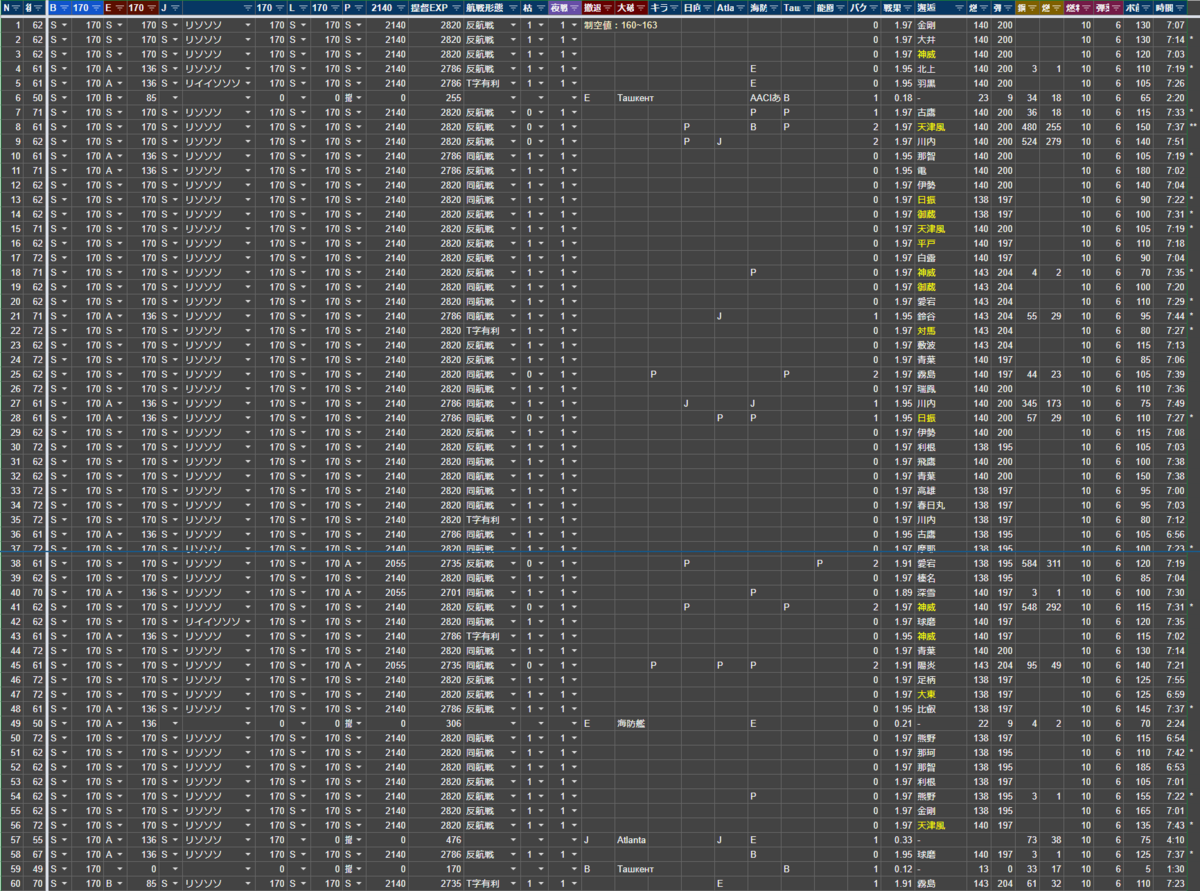1200x891 pixels.
Task: Open the filter icon on the キラ header
Action: coord(674,7)
